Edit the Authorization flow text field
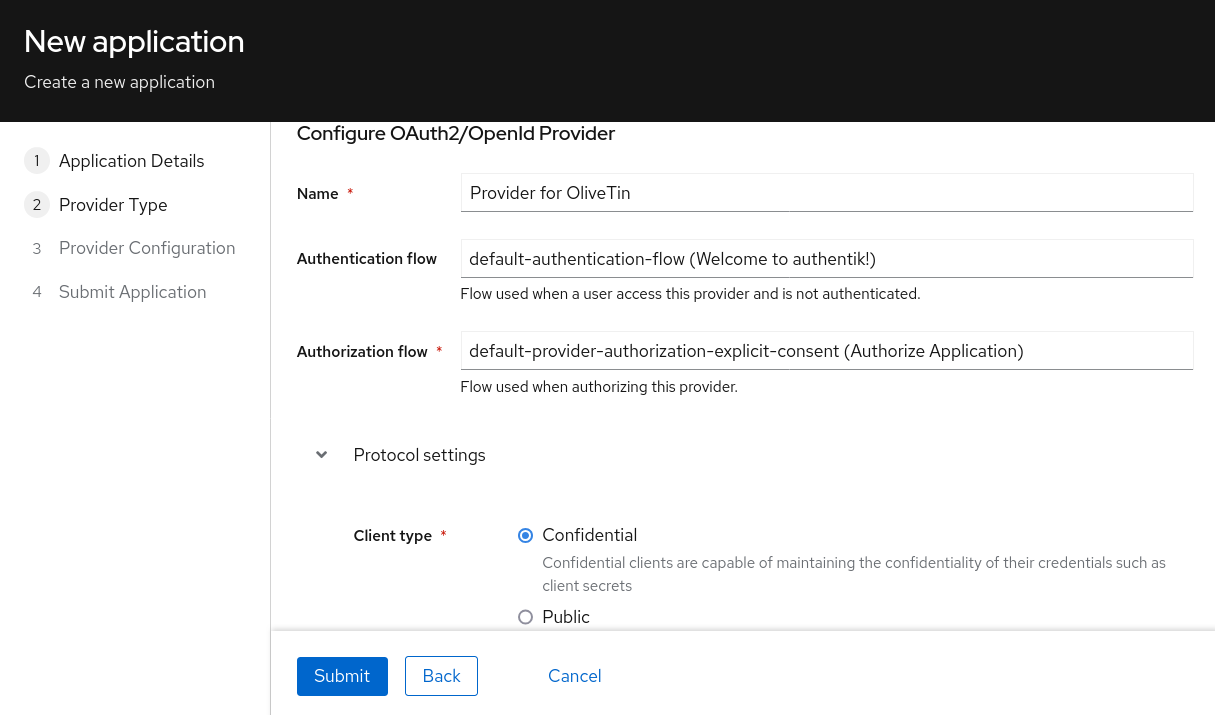Screen dimensions: 1215x715 826,351
